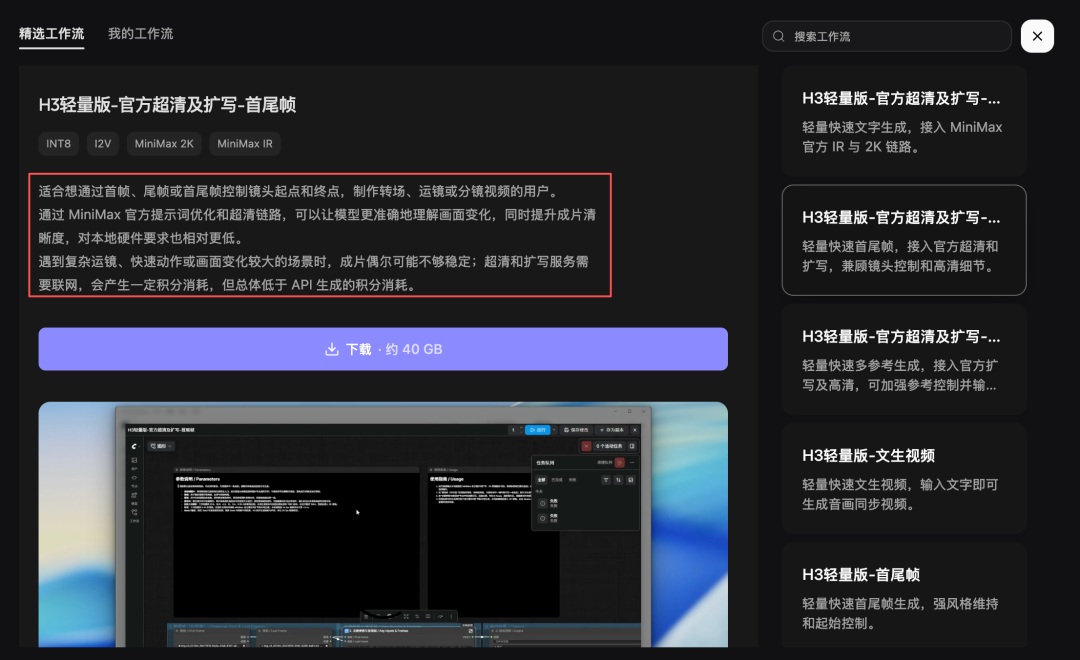Open card described 轻量快速文字生成，接入 MiniMax

coord(904,121)
